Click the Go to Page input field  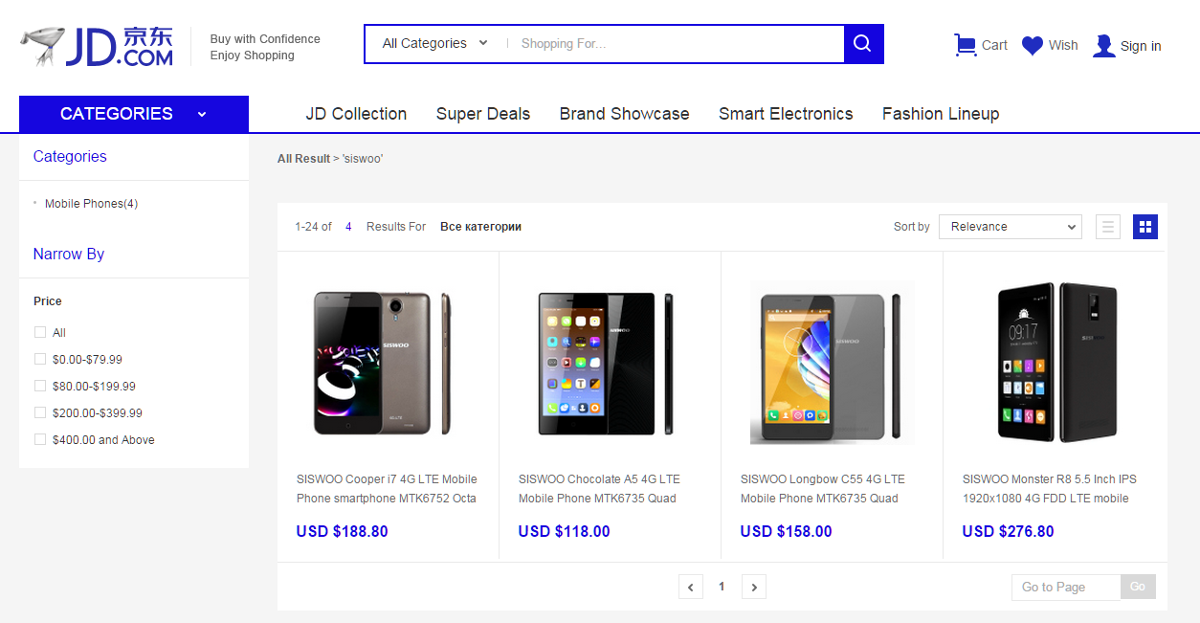pos(1065,587)
